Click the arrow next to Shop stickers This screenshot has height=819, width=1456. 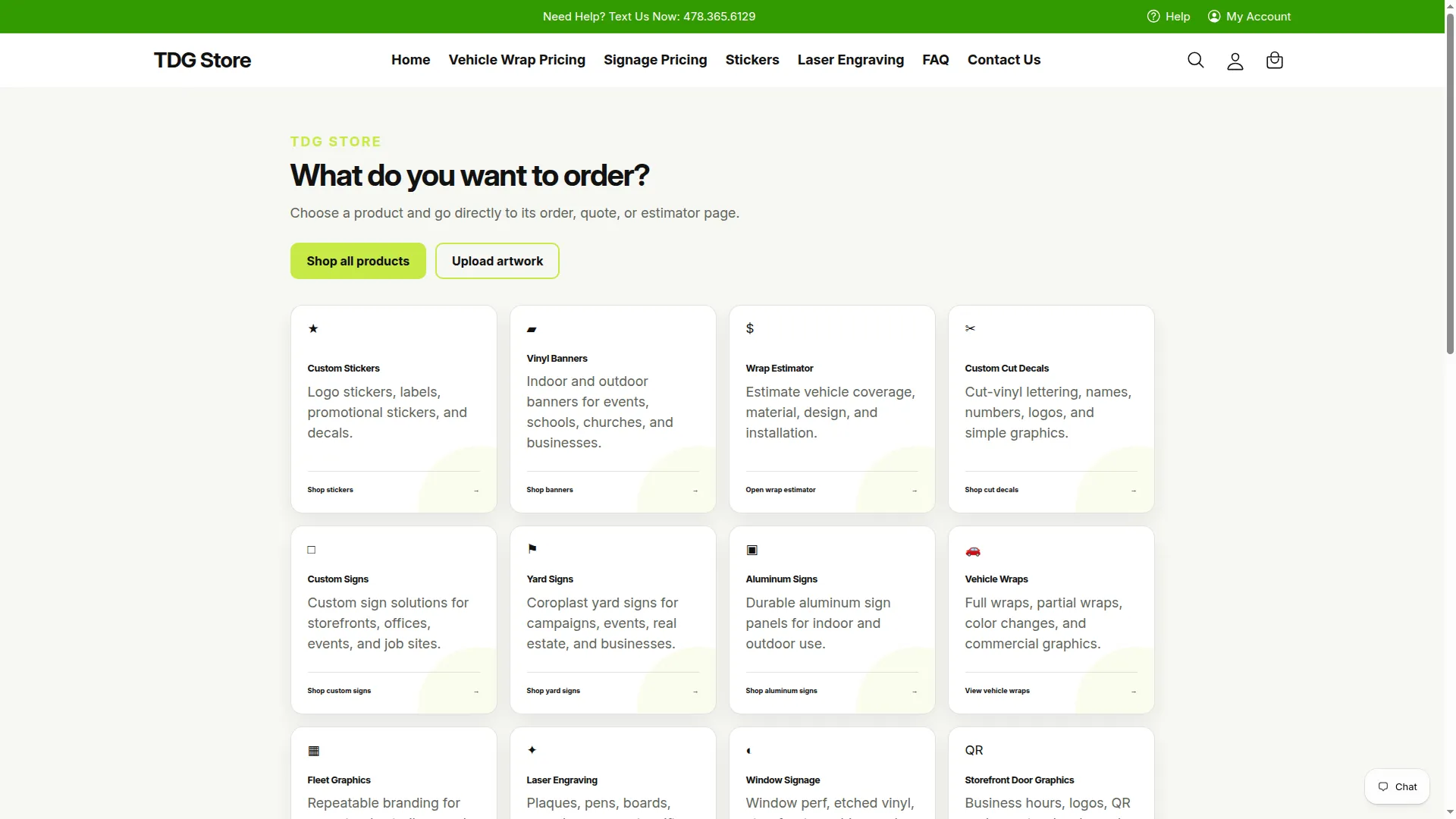click(x=476, y=491)
